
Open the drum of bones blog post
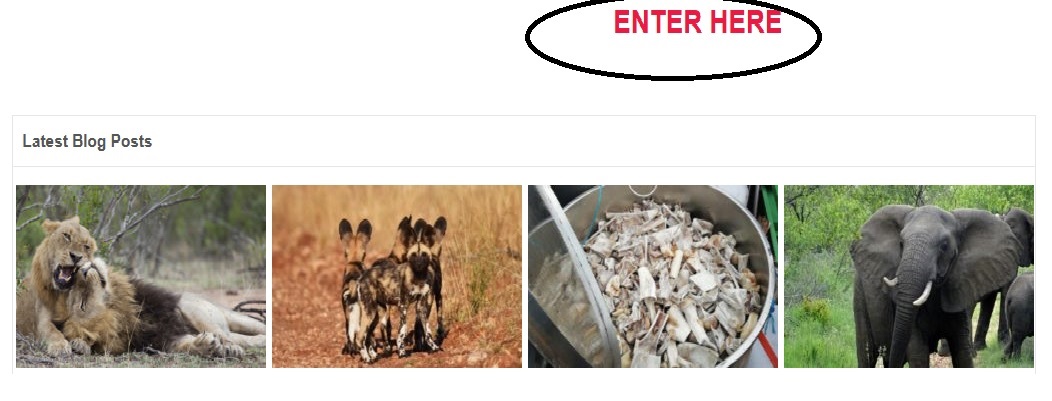click(x=653, y=276)
